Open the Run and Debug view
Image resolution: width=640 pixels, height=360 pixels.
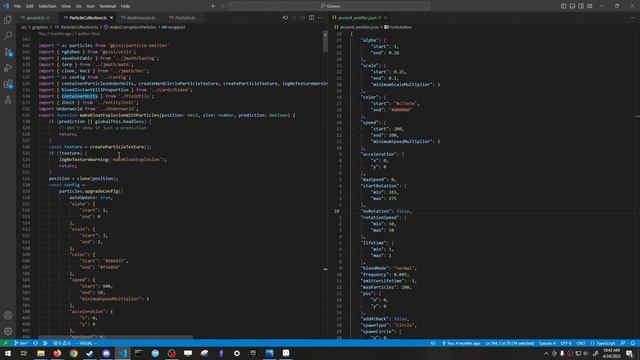pyautogui.click(x=8, y=68)
